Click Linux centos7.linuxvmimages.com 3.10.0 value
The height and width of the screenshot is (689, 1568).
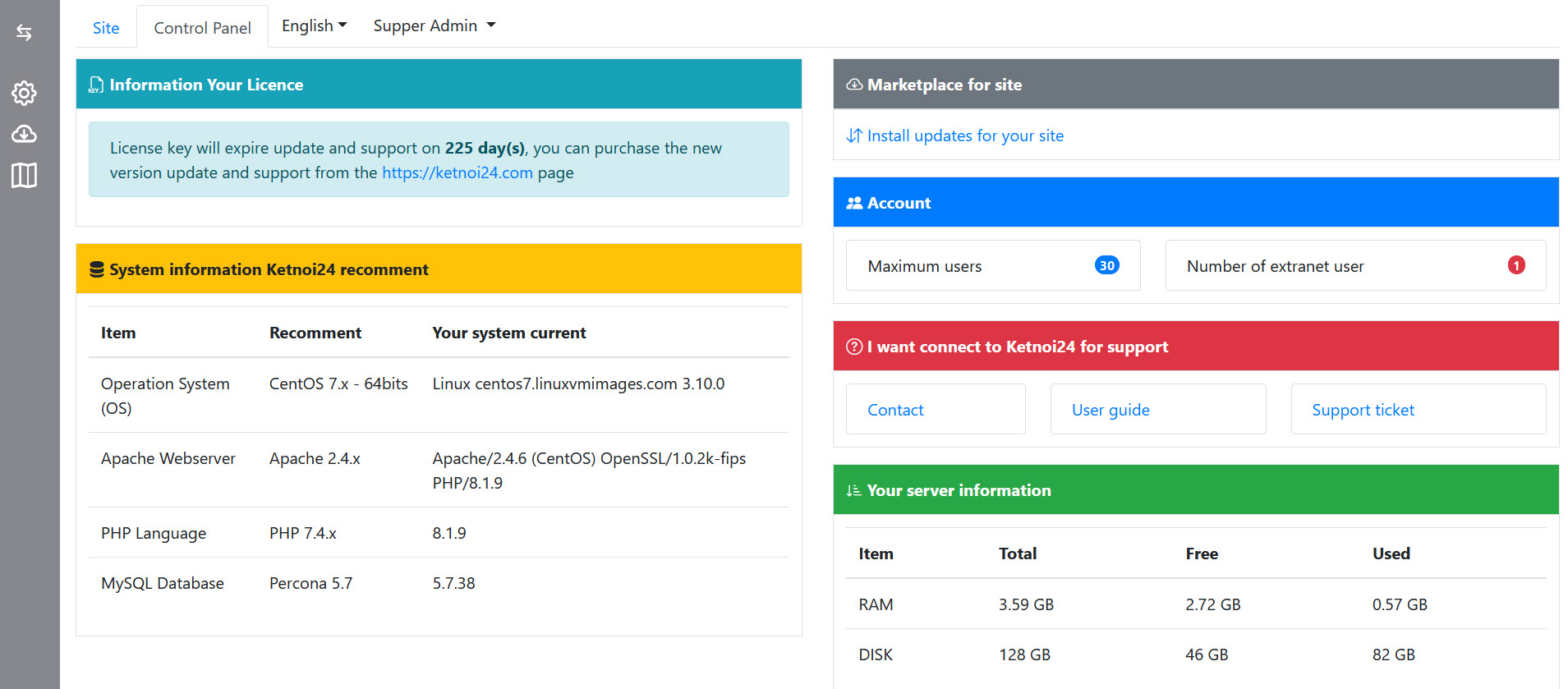click(x=578, y=384)
